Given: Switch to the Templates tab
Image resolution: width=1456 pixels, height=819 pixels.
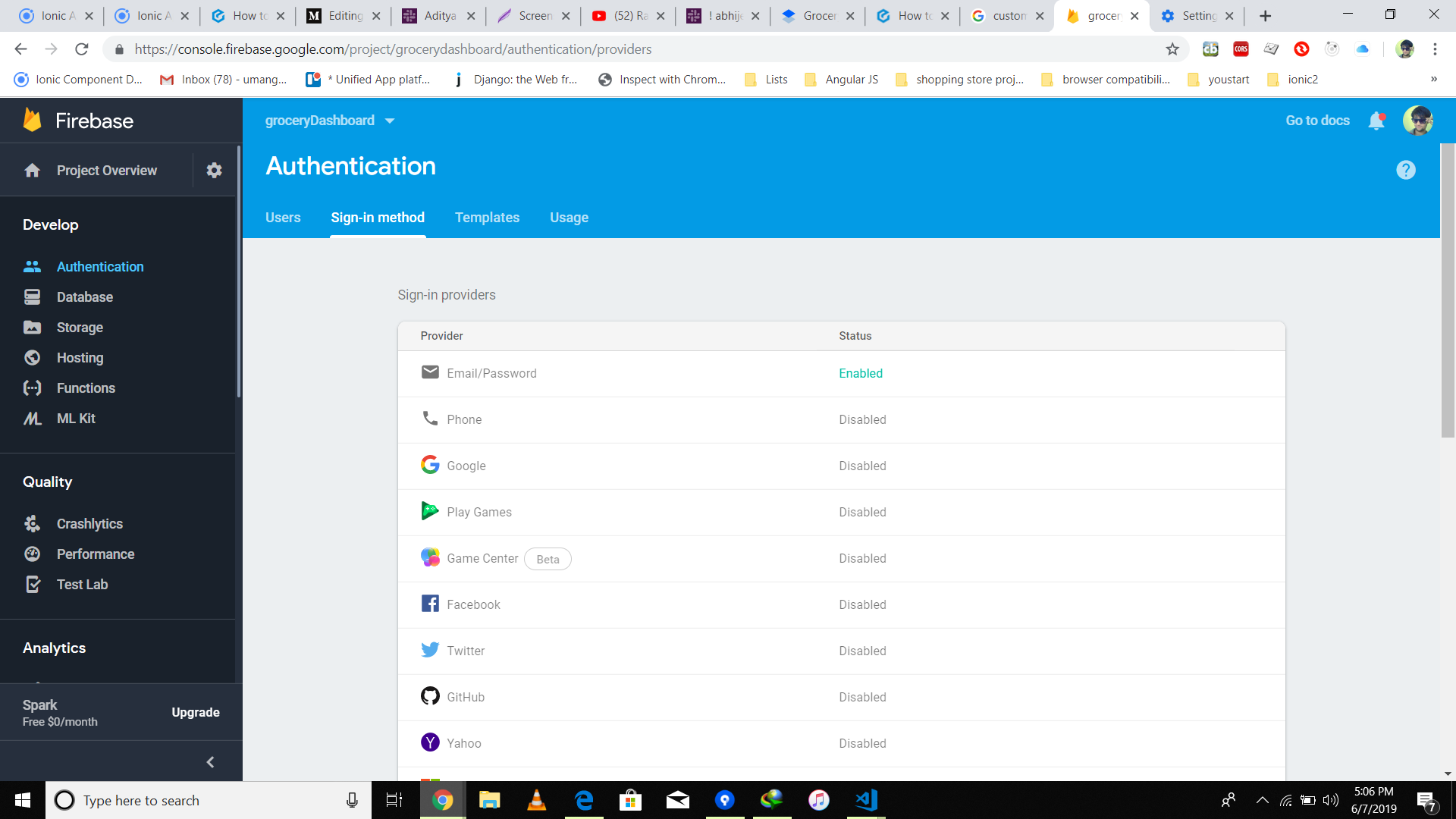Looking at the screenshot, I should tap(487, 218).
